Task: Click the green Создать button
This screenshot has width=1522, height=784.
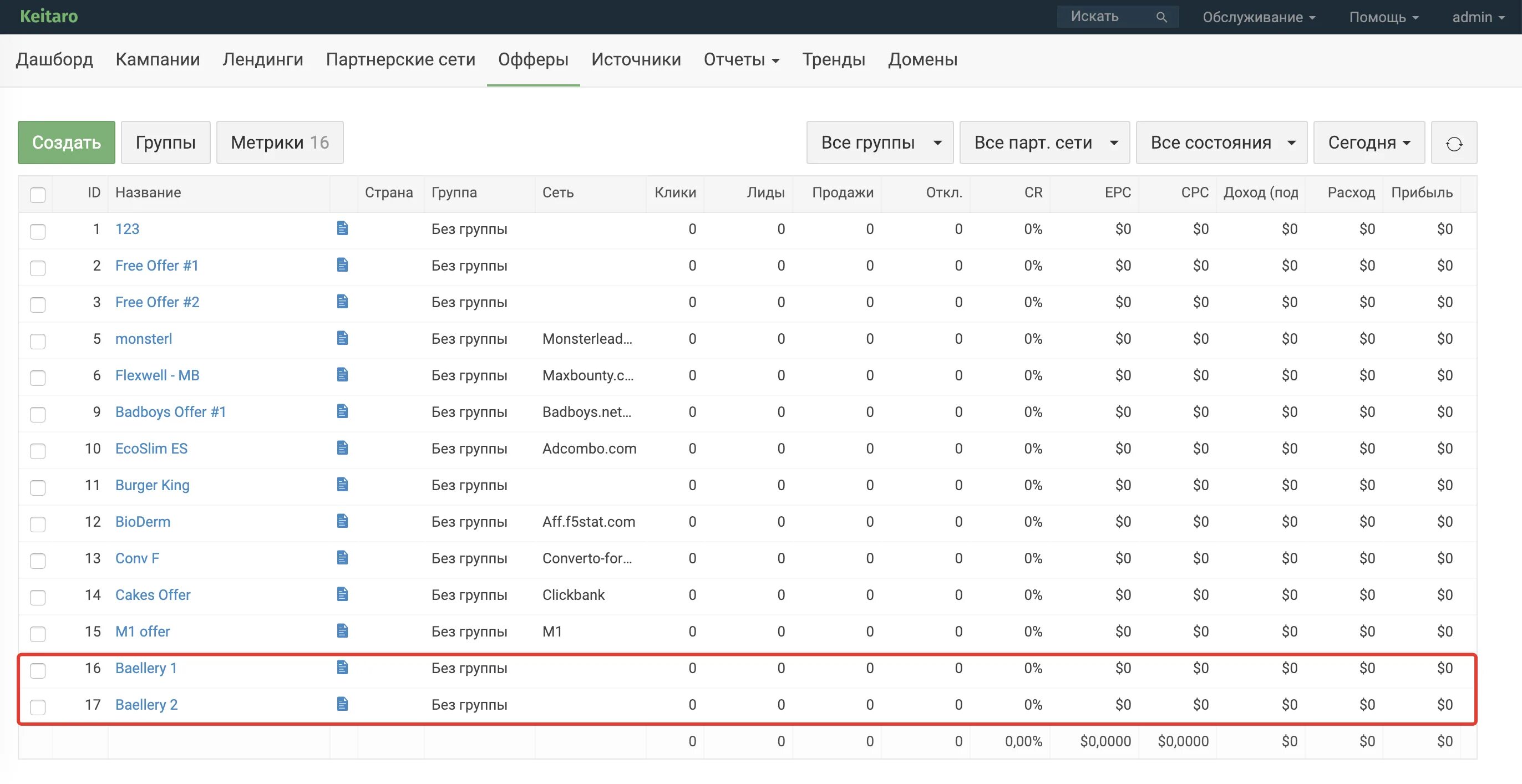Action: click(x=66, y=143)
